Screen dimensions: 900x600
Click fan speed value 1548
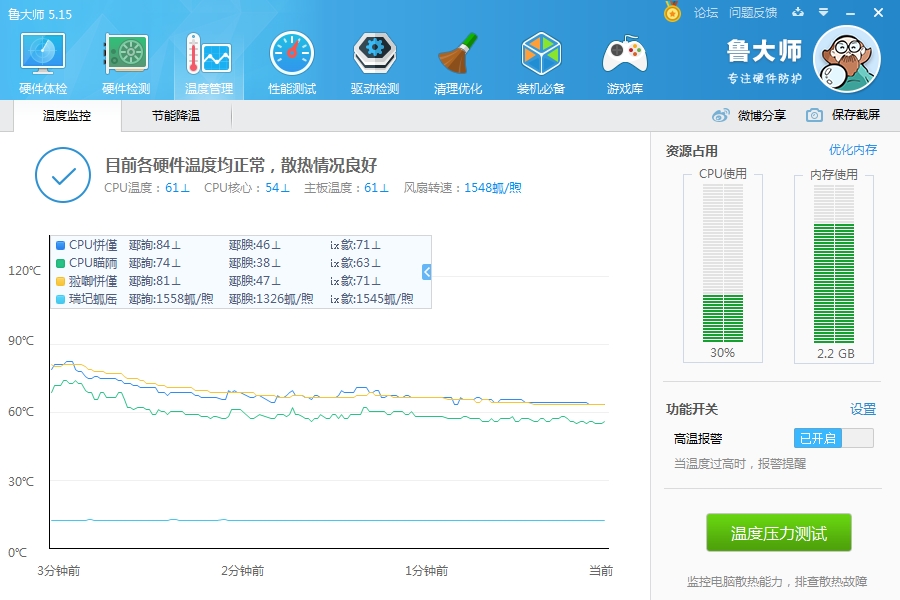[x=492, y=188]
